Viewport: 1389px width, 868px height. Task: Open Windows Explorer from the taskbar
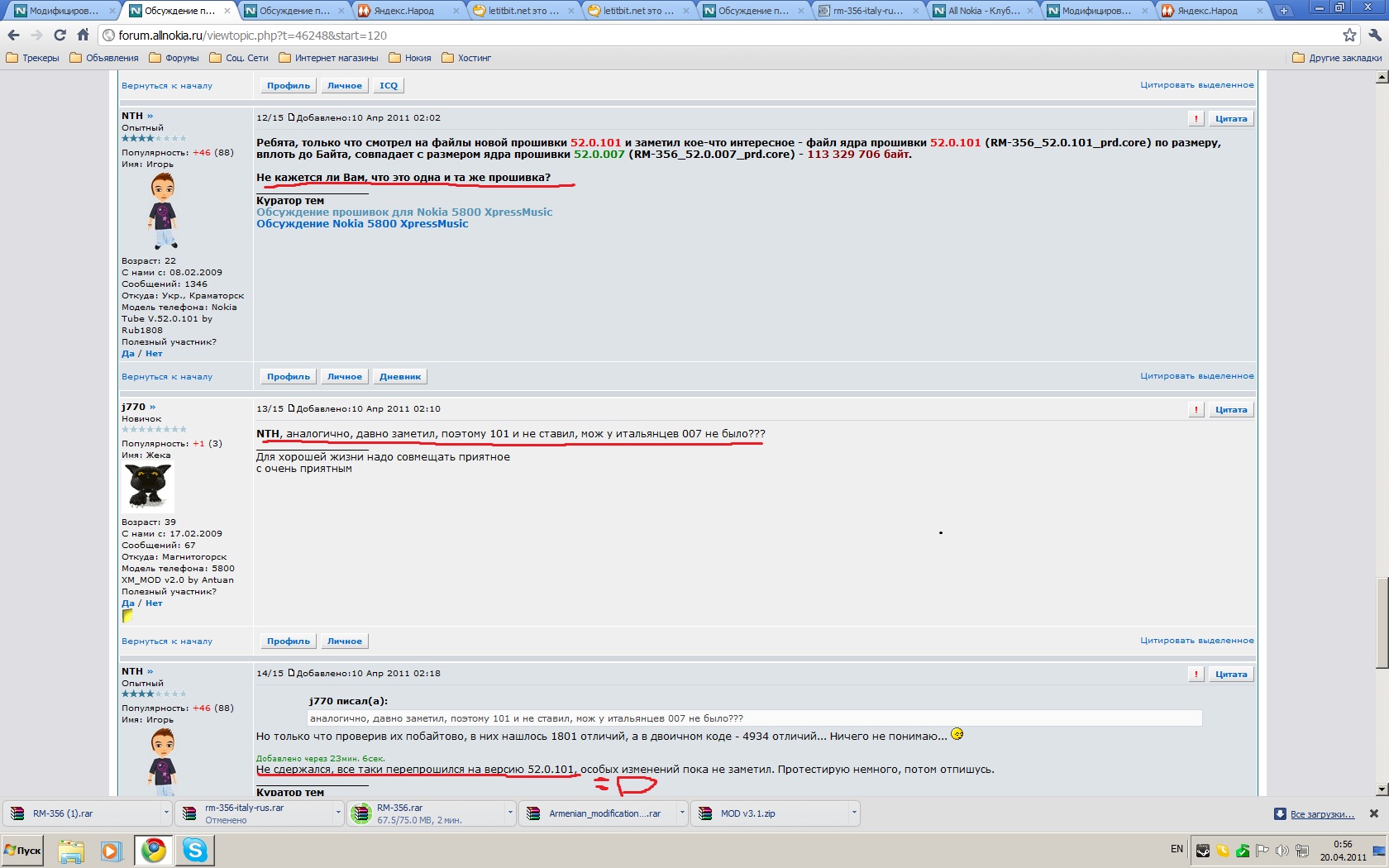[71, 851]
